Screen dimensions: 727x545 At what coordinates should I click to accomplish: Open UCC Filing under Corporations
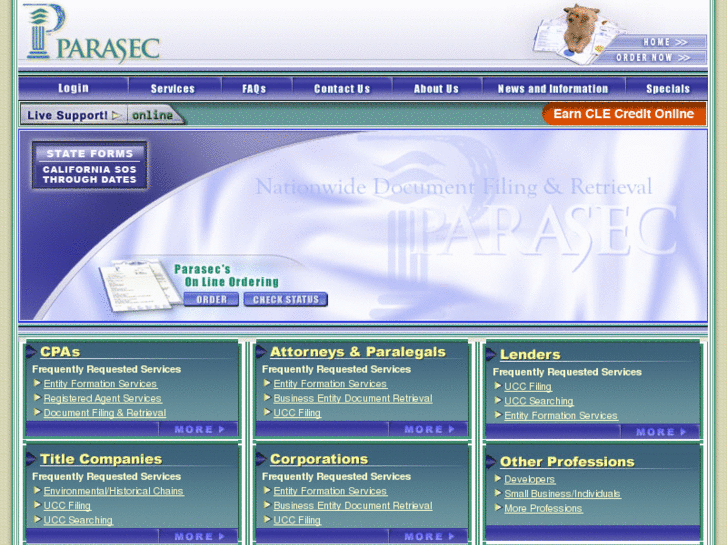(x=297, y=520)
